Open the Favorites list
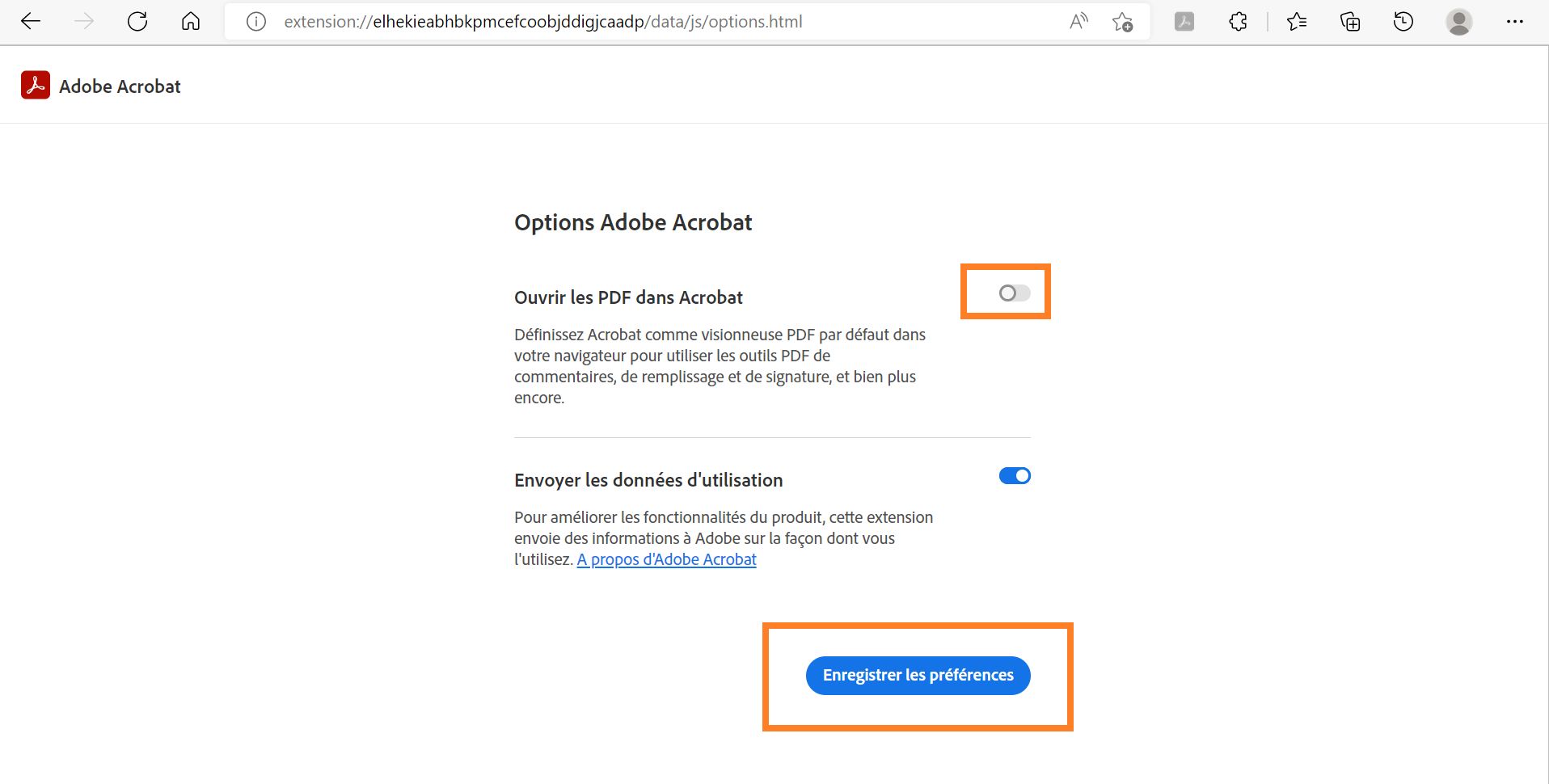The image size is (1549, 784). (x=1297, y=21)
